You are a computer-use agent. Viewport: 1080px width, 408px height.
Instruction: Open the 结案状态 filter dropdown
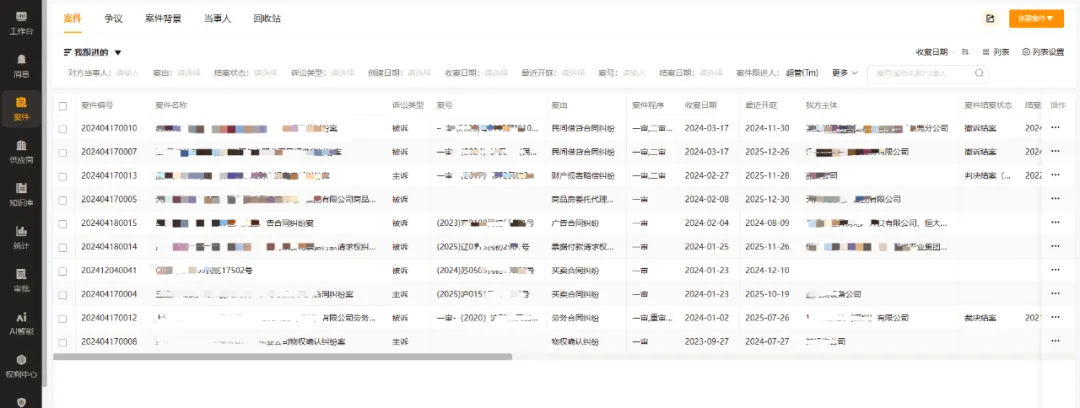click(265, 72)
